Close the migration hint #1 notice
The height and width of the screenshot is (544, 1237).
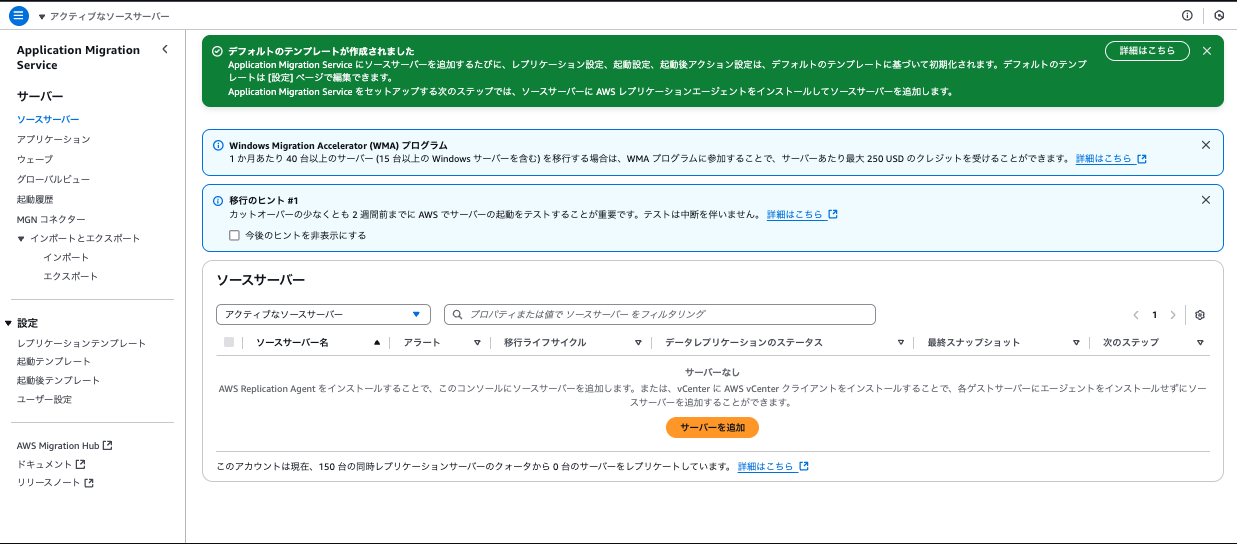(1206, 200)
